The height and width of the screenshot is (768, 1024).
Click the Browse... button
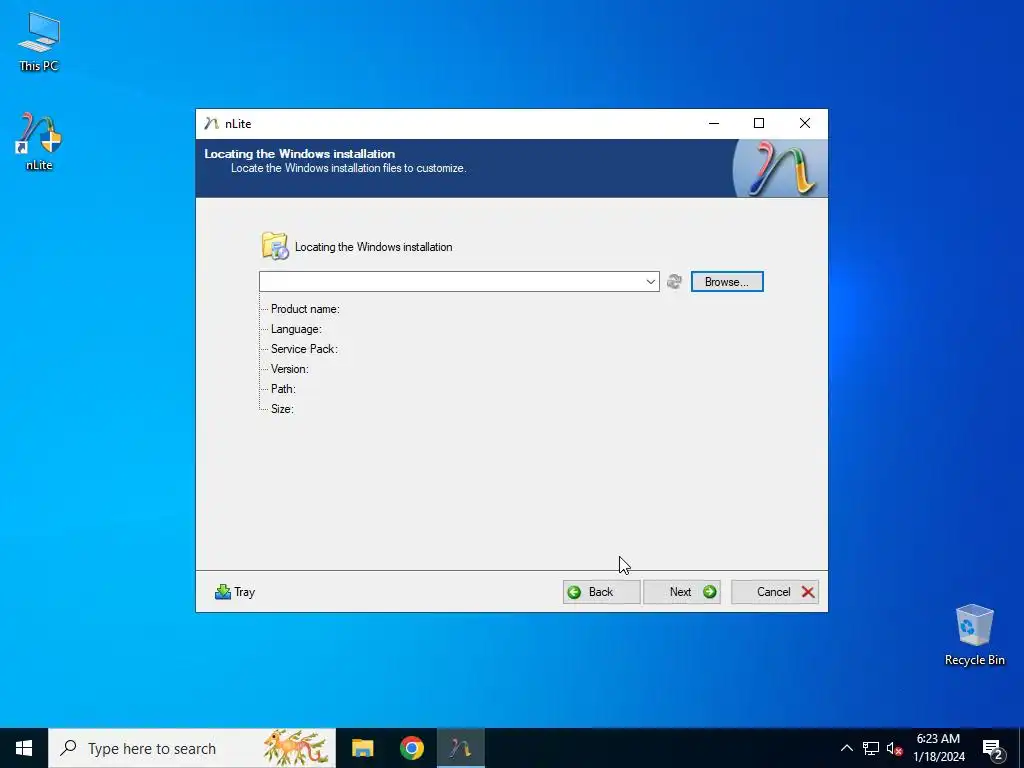(727, 281)
